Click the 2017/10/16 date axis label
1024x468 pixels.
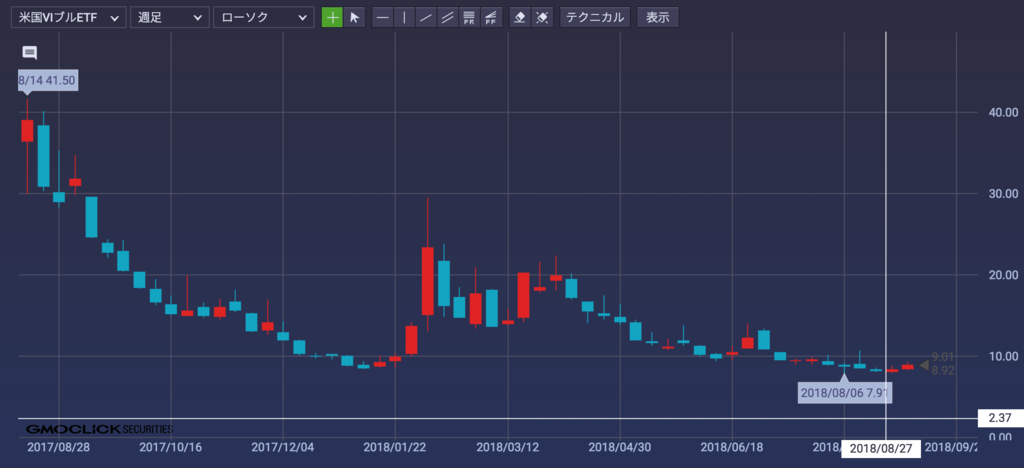[170, 448]
